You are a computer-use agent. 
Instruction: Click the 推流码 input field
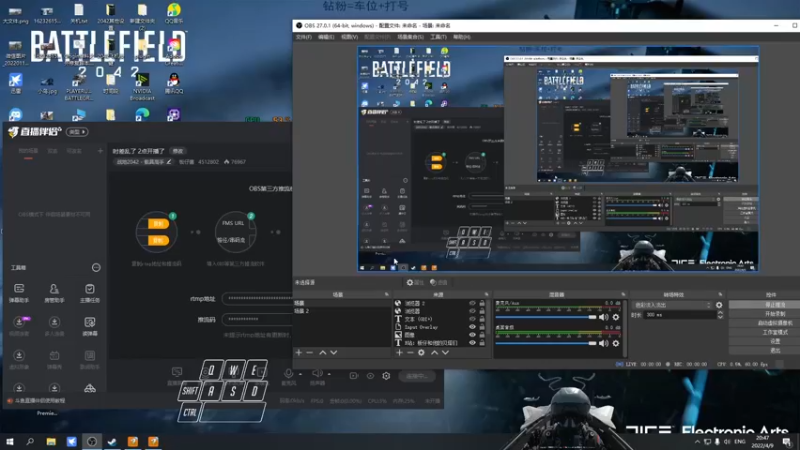coord(258,319)
